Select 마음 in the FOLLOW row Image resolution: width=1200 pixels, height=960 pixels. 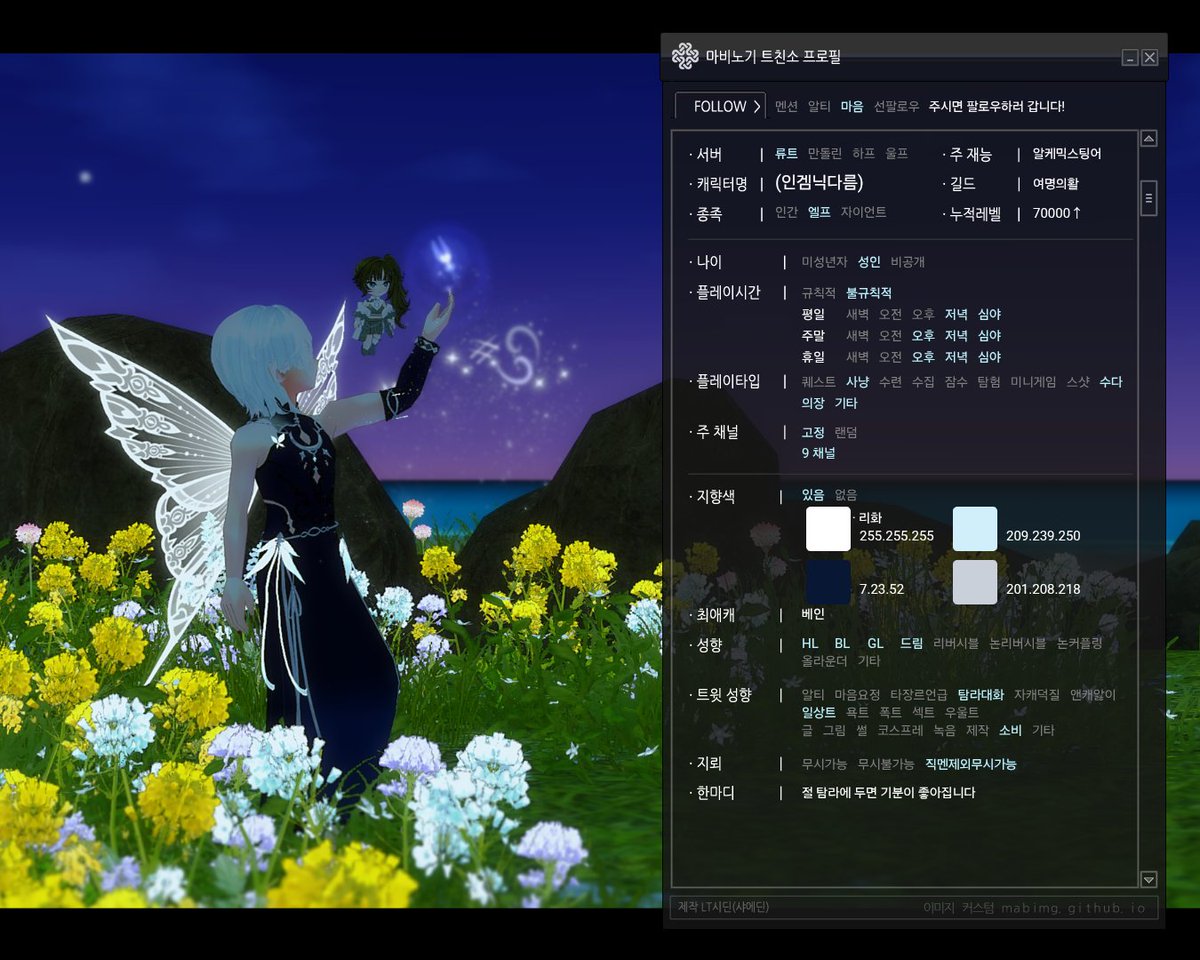[852, 106]
